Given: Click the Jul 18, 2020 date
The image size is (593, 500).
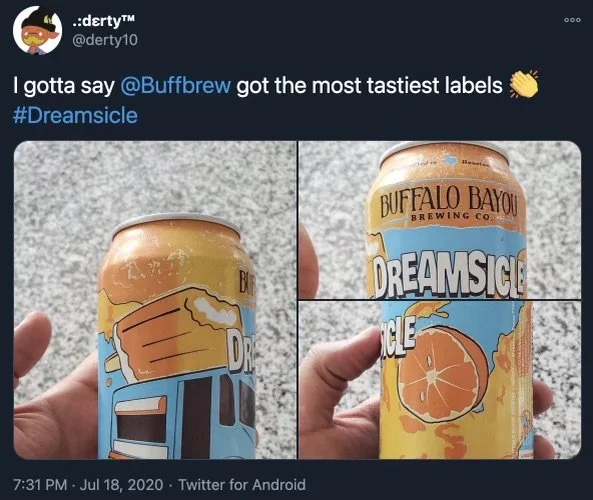Looking at the screenshot, I should click(121, 484).
